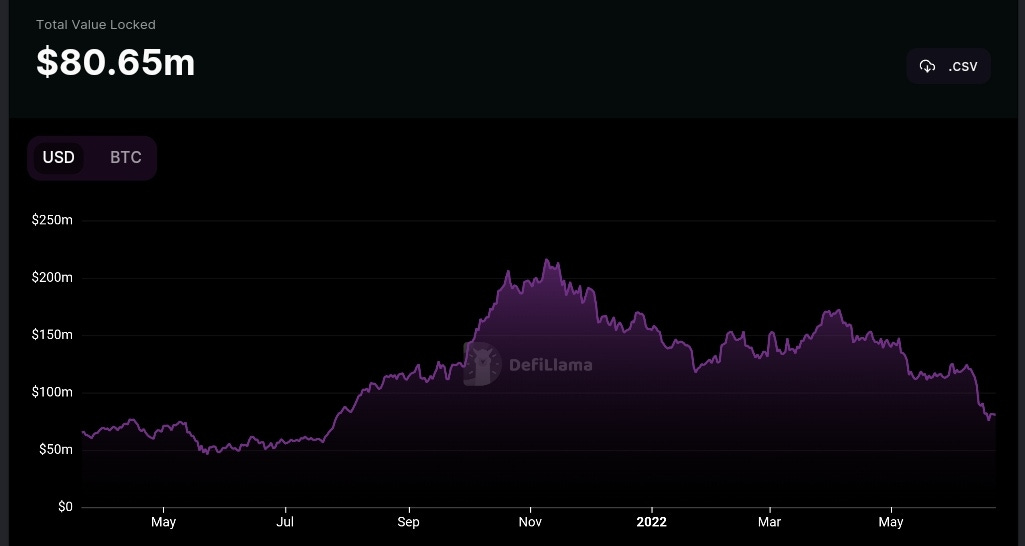Viewport: 1025px width, 546px height.
Task: Click the Nov x-axis label
Action: tap(530, 522)
